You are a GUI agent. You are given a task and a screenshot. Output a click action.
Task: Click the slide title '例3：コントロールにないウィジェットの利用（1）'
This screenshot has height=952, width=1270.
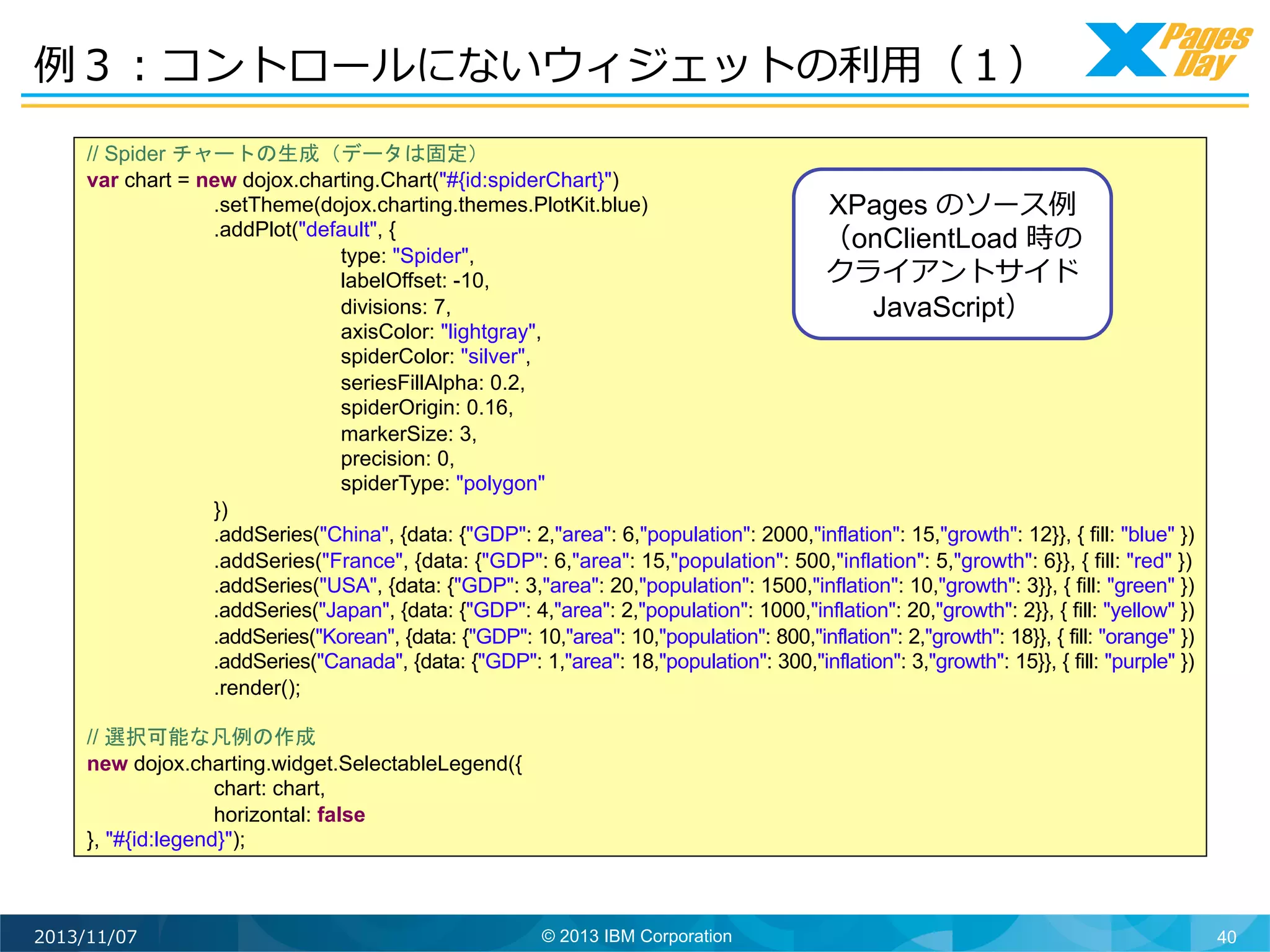coord(531,64)
